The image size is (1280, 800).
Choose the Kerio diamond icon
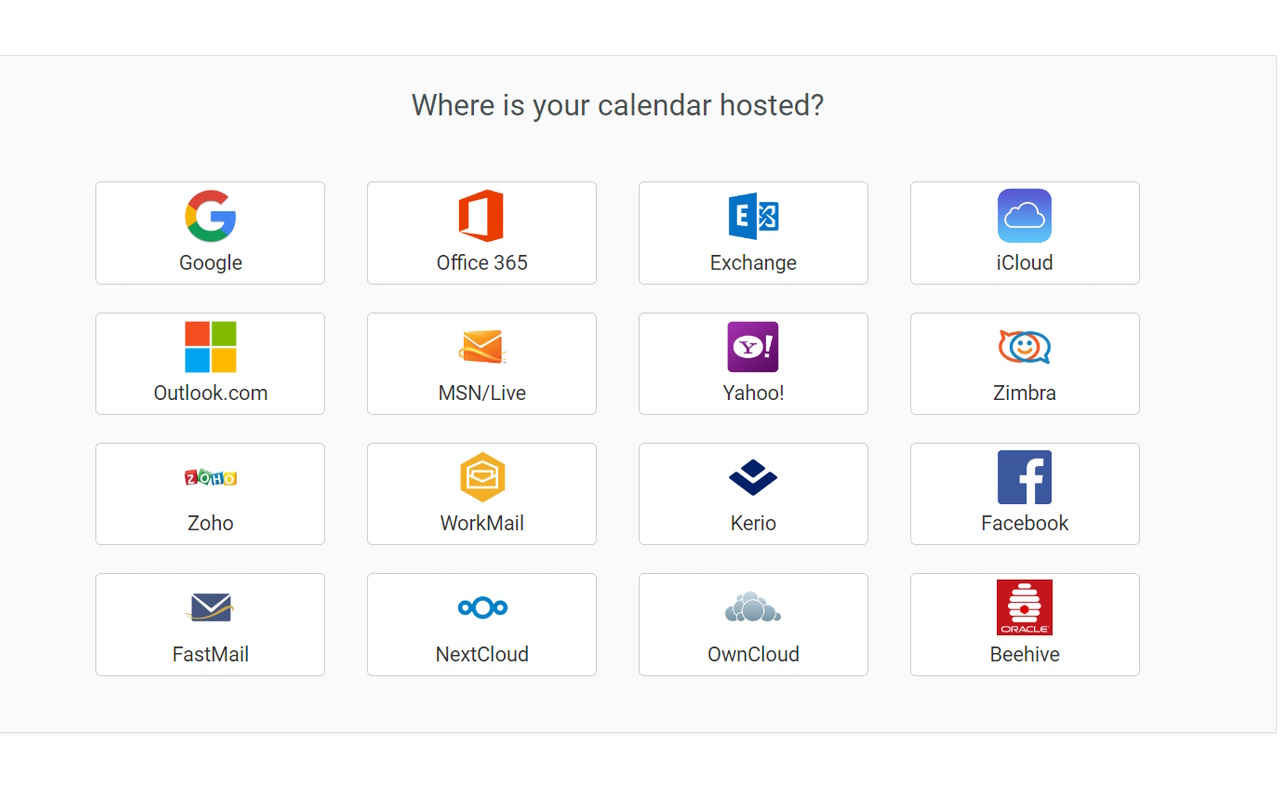[x=753, y=477]
